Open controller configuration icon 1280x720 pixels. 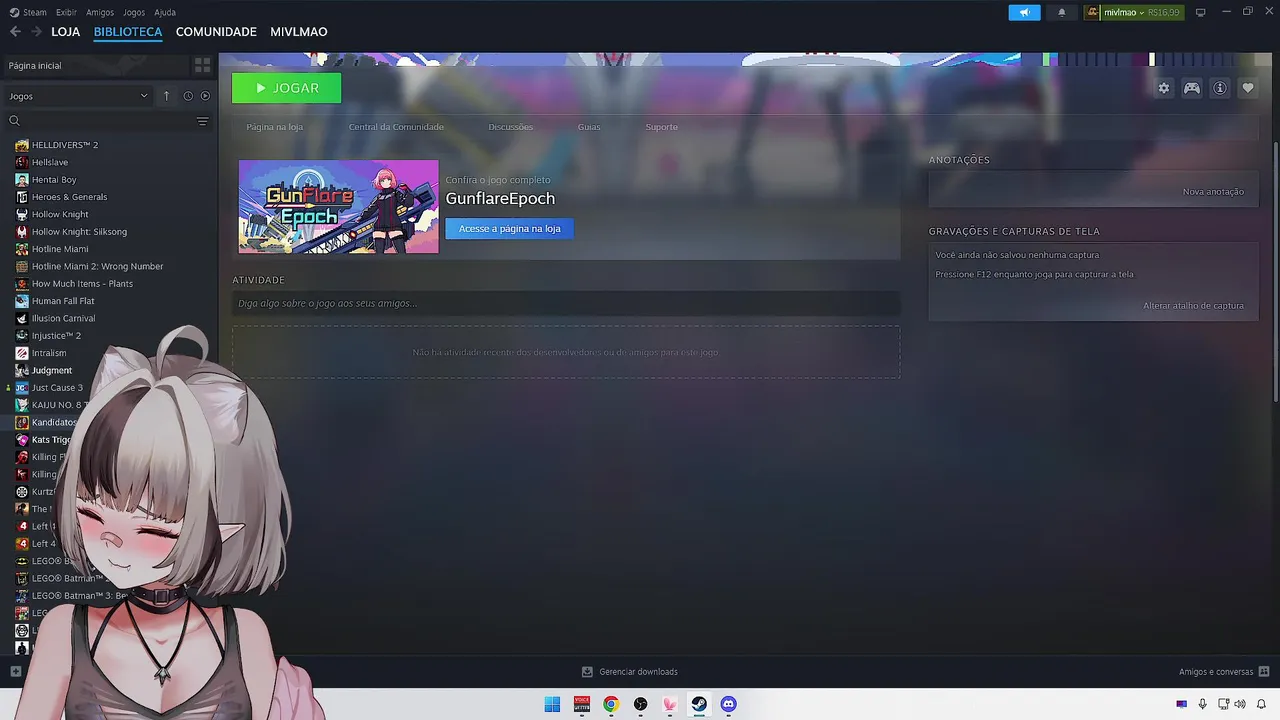coord(1192,88)
